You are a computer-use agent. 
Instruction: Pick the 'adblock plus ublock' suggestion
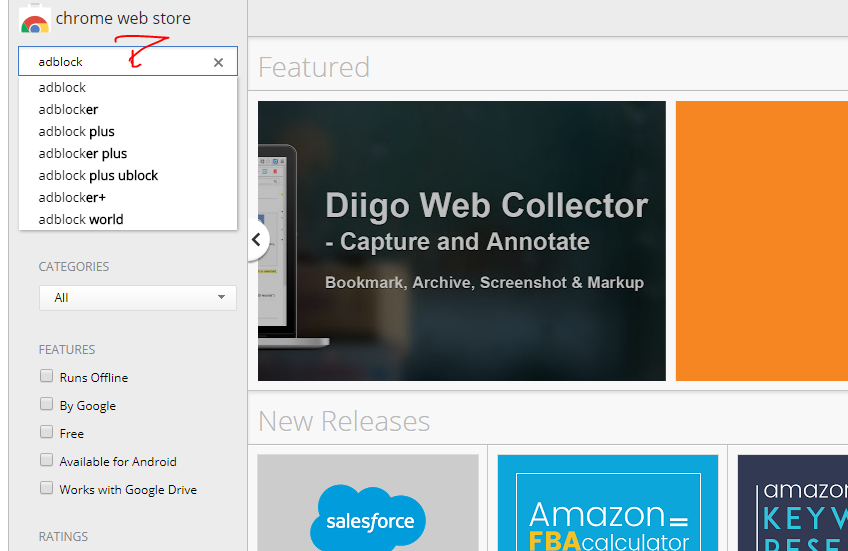(128, 176)
